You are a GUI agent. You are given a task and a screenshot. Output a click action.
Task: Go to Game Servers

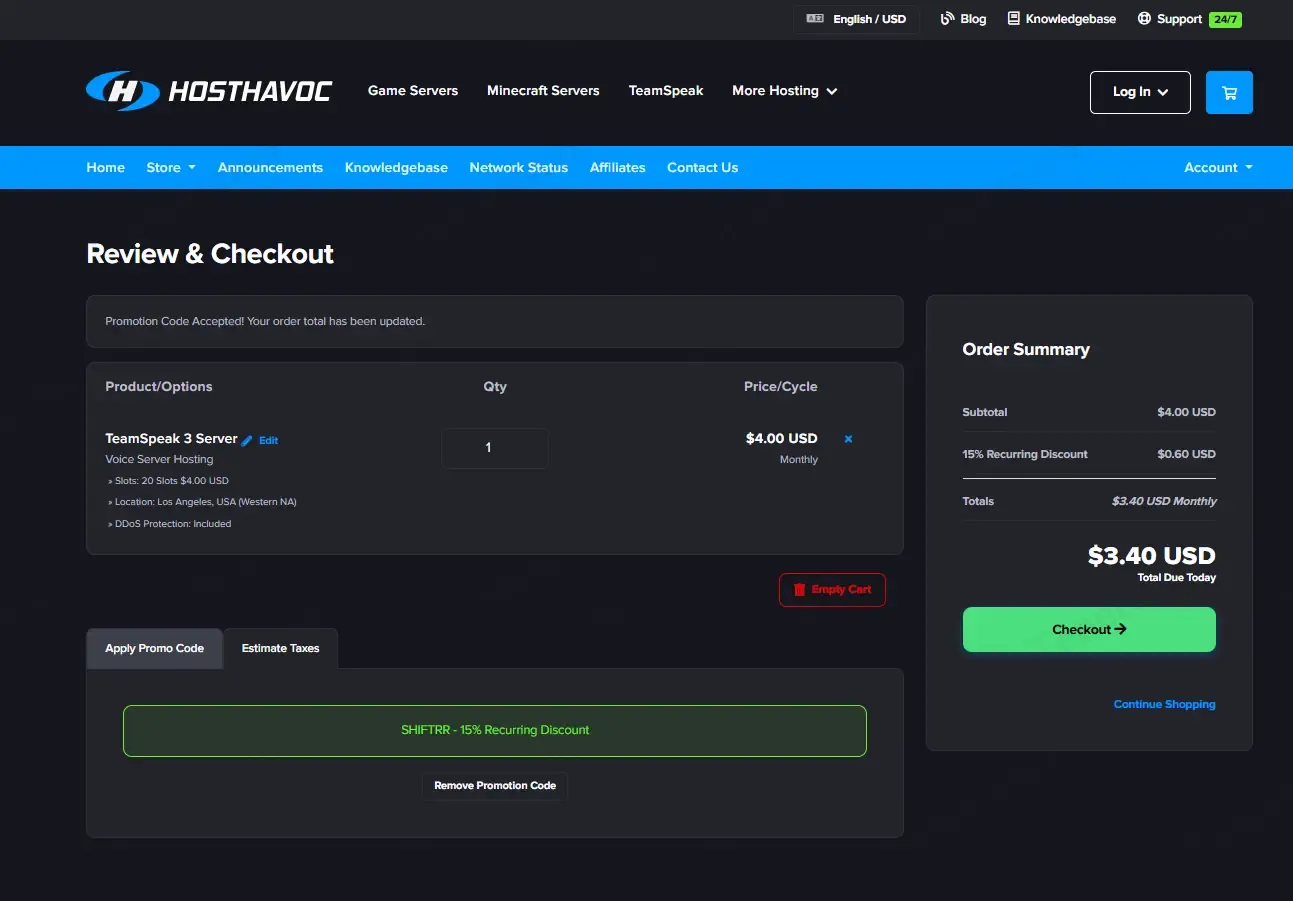[413, 91]
